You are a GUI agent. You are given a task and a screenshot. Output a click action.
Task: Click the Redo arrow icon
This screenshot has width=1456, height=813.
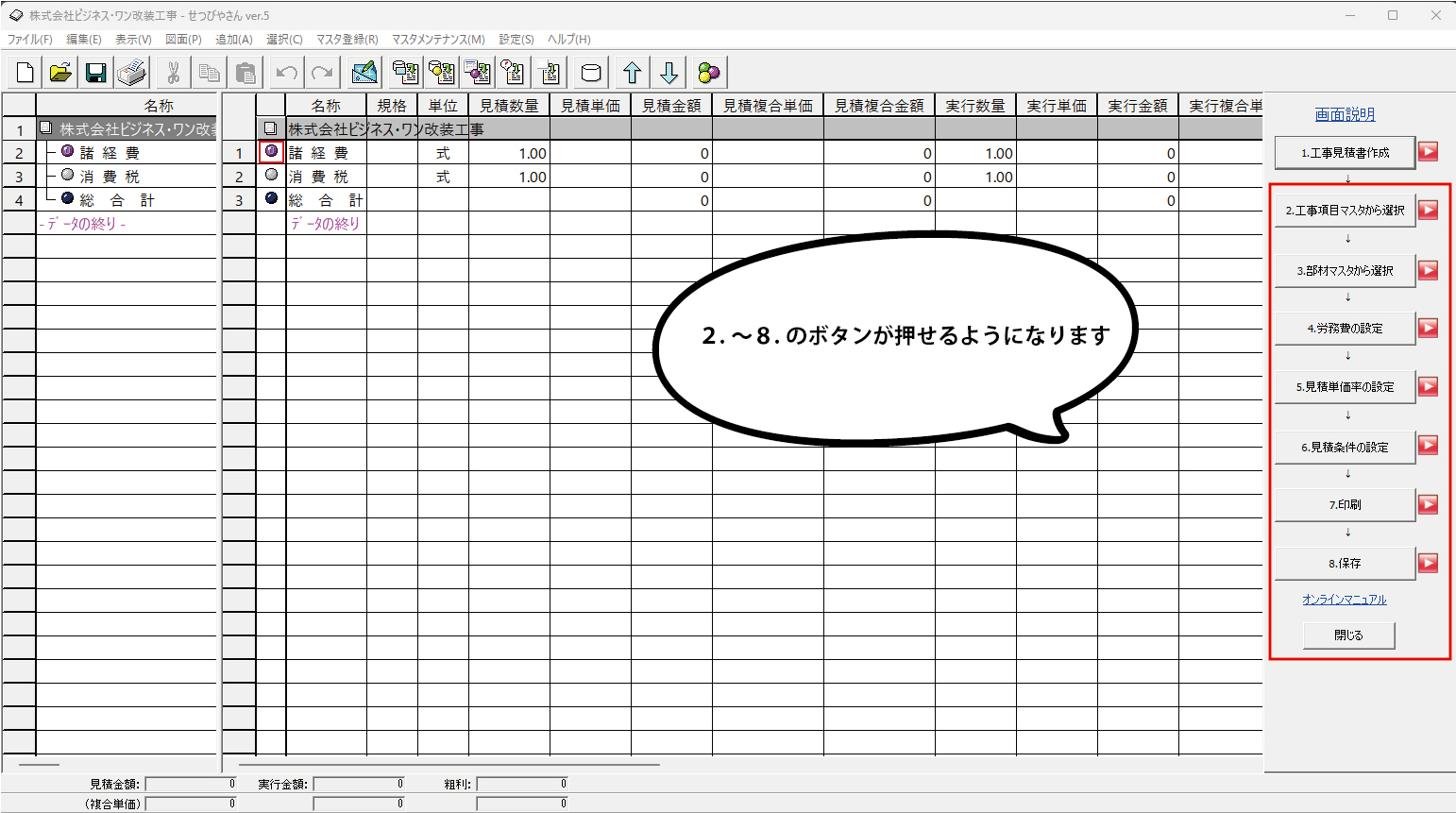322,73
